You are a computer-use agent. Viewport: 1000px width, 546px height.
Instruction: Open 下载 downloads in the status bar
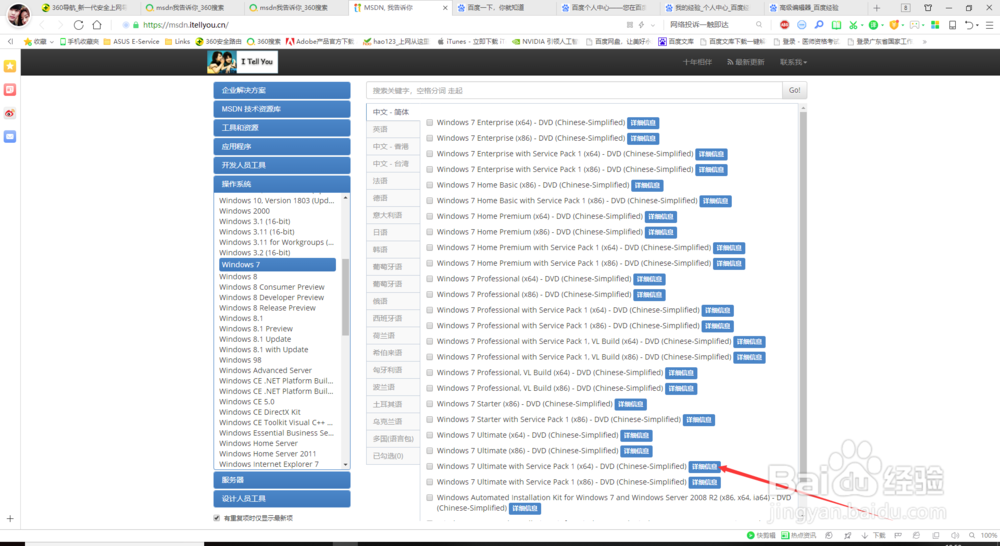[x=874, y=535]
